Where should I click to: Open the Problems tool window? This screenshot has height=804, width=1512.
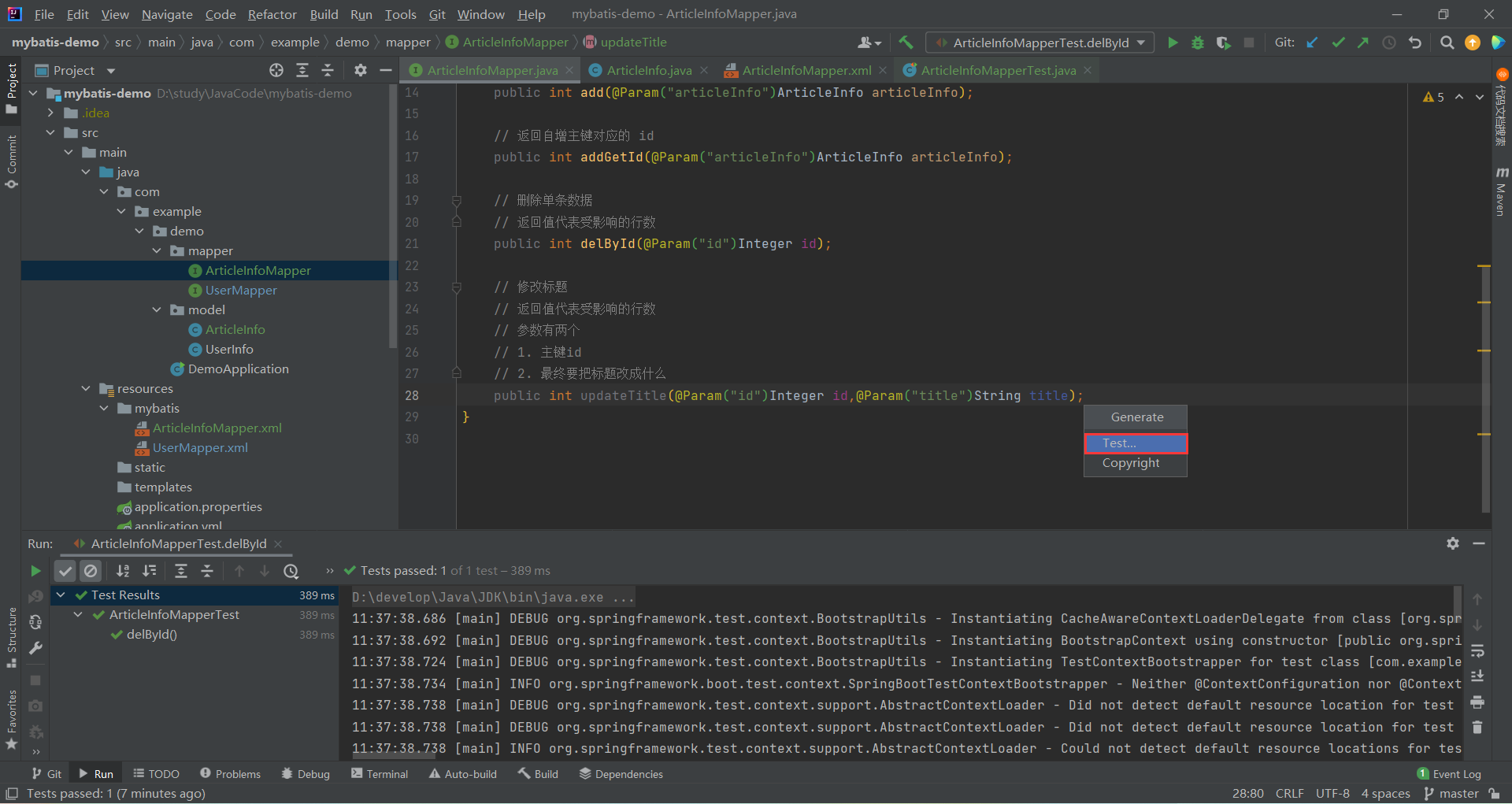pyautogui.click(x=230, y=774)
